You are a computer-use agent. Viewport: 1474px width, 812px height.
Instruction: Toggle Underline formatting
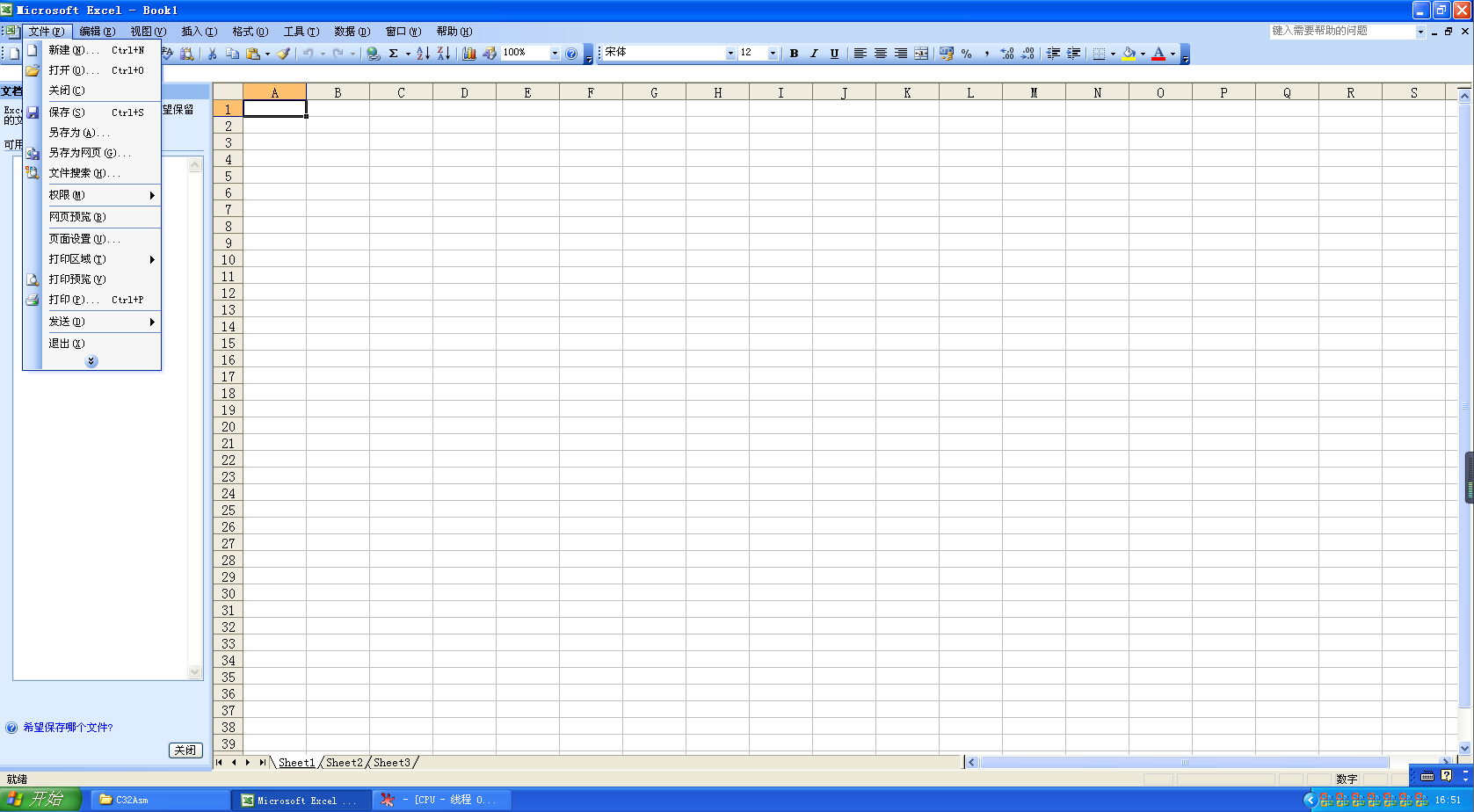point(834,54)
